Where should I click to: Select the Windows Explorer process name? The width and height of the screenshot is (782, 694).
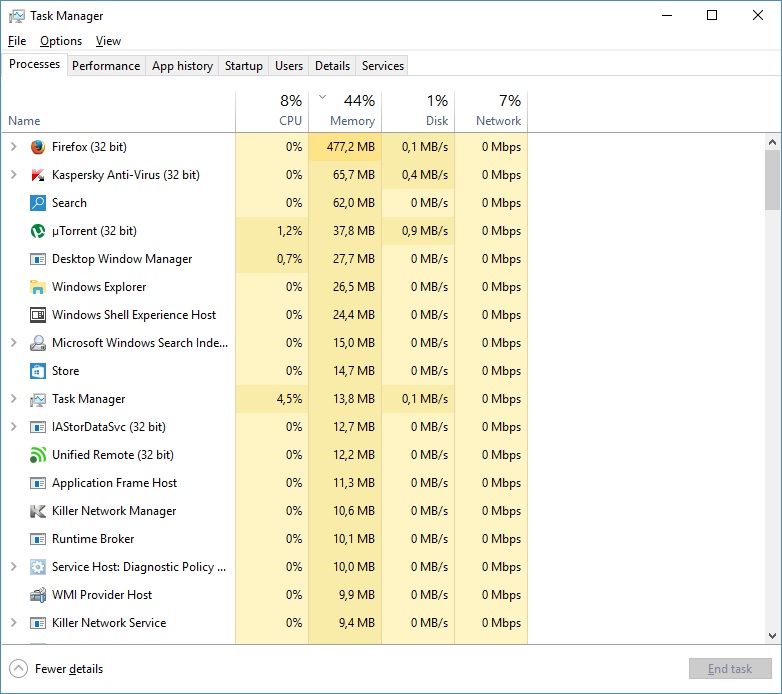coord(99,287)
